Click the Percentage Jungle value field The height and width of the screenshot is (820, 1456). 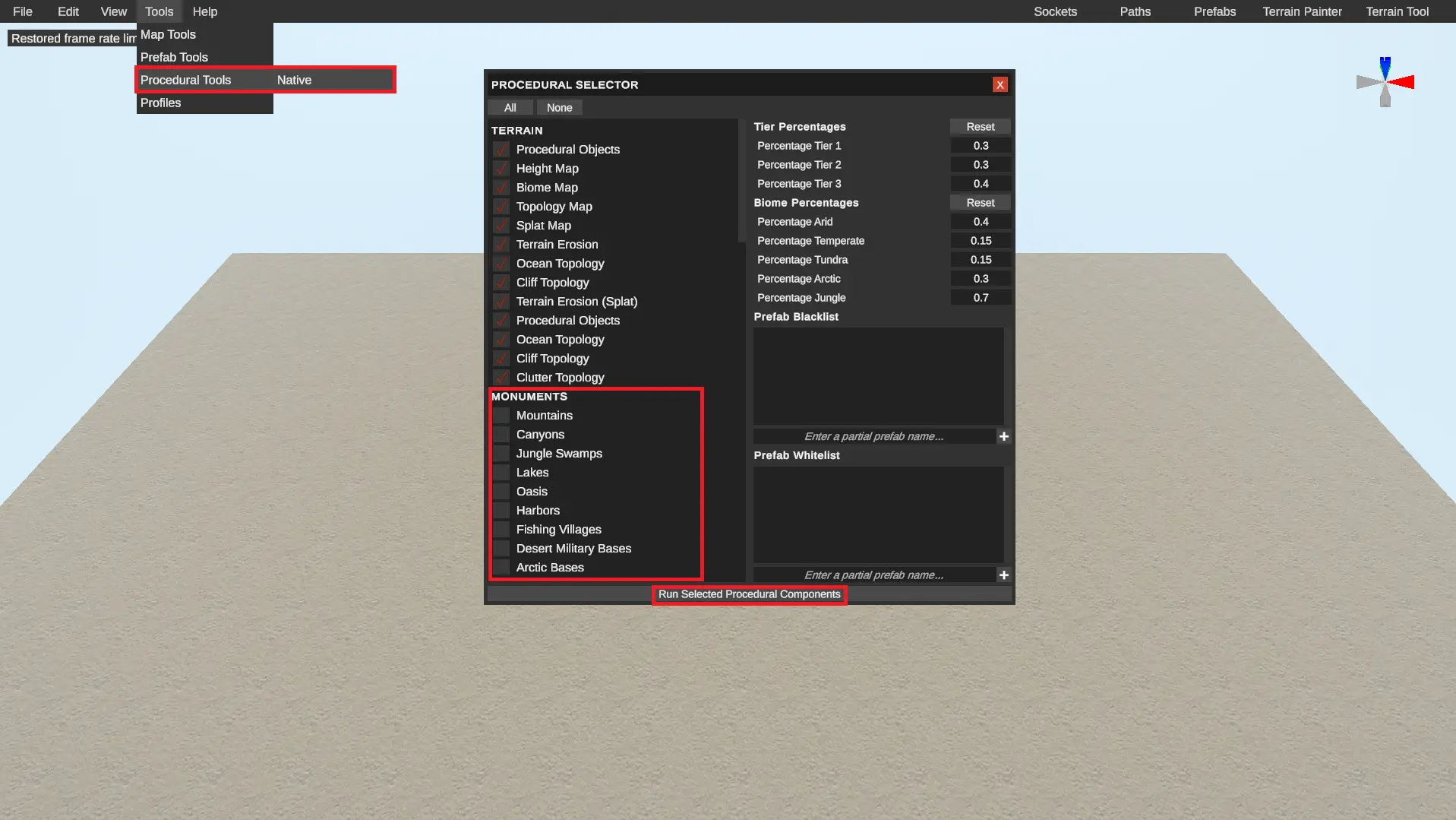(981, 298)
